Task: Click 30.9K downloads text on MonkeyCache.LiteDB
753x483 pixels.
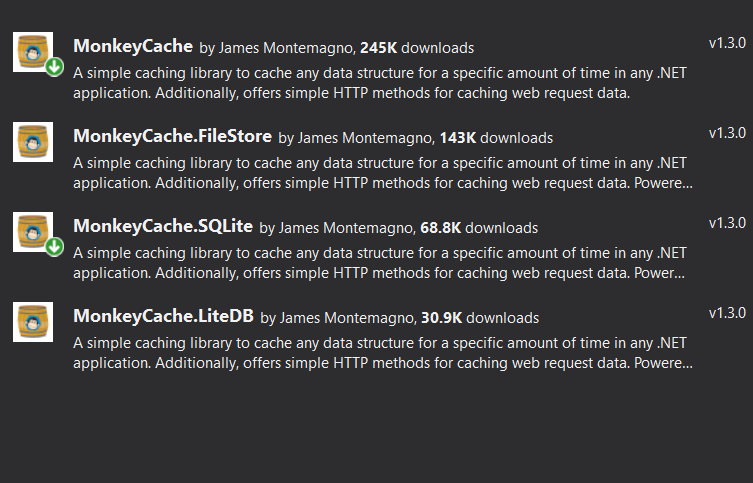Action: [x=480, y=318]
